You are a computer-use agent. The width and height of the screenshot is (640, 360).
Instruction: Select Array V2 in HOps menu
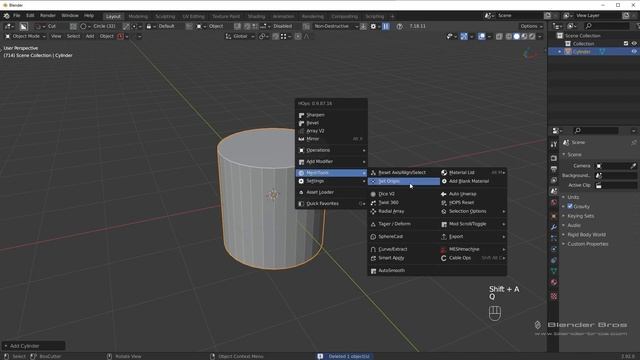coord(331,131)
